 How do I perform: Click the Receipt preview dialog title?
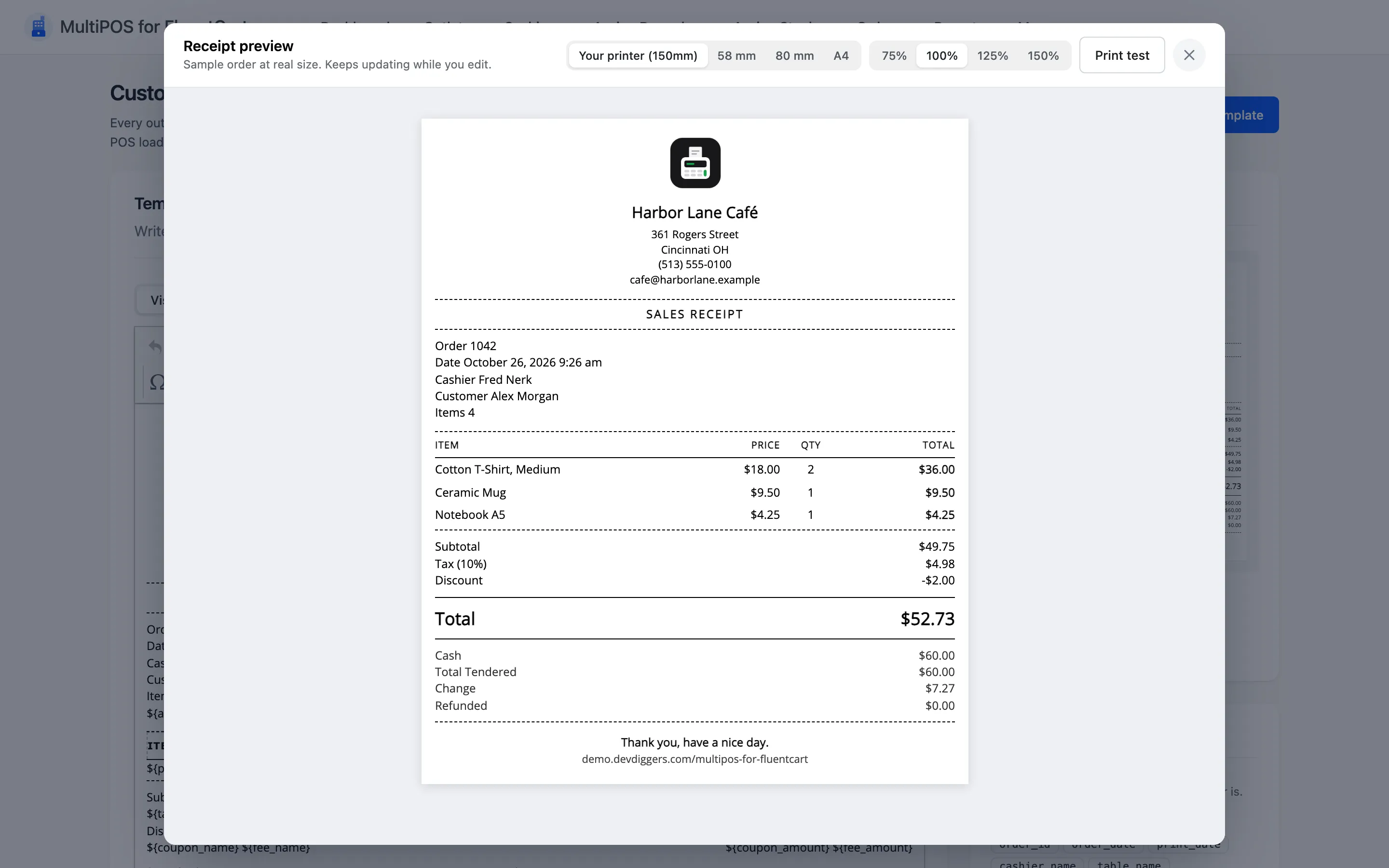coord(238,46)
